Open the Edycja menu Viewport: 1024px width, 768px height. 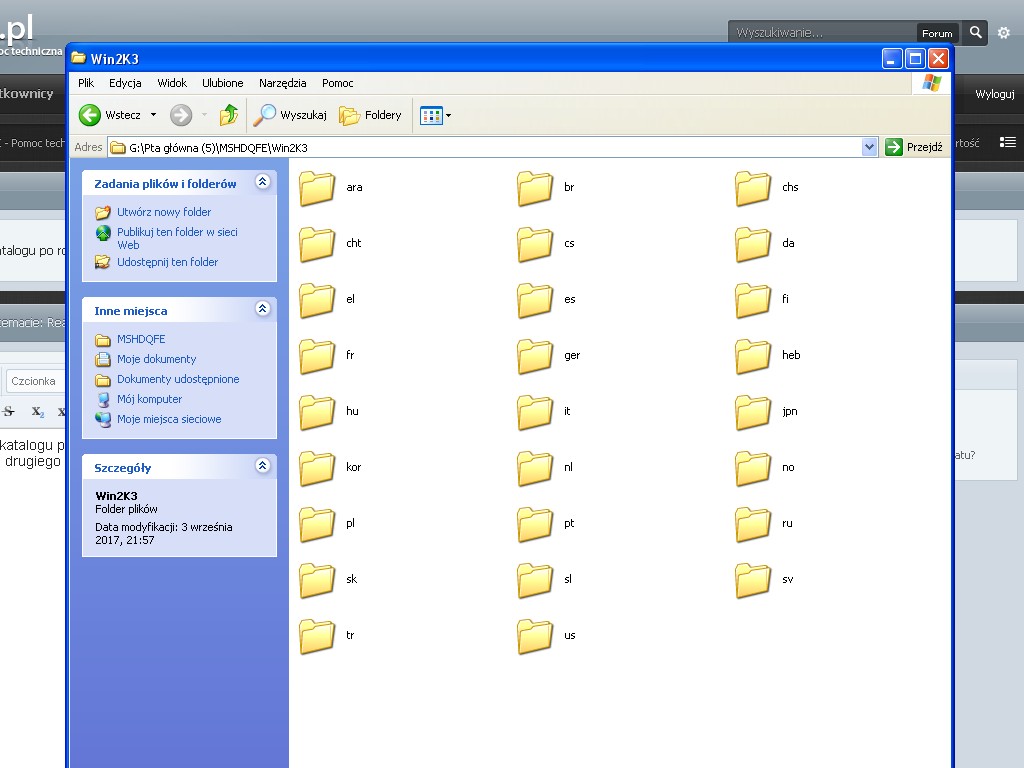click(125, 83)
